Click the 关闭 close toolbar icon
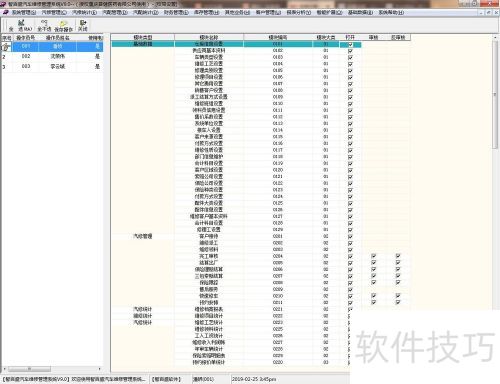 83,25
